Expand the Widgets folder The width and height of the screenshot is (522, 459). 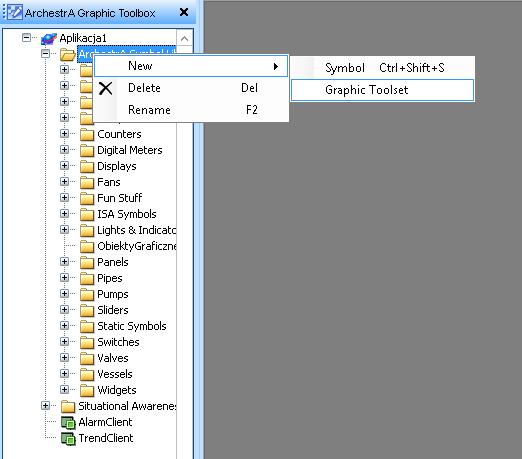[64, 390]
